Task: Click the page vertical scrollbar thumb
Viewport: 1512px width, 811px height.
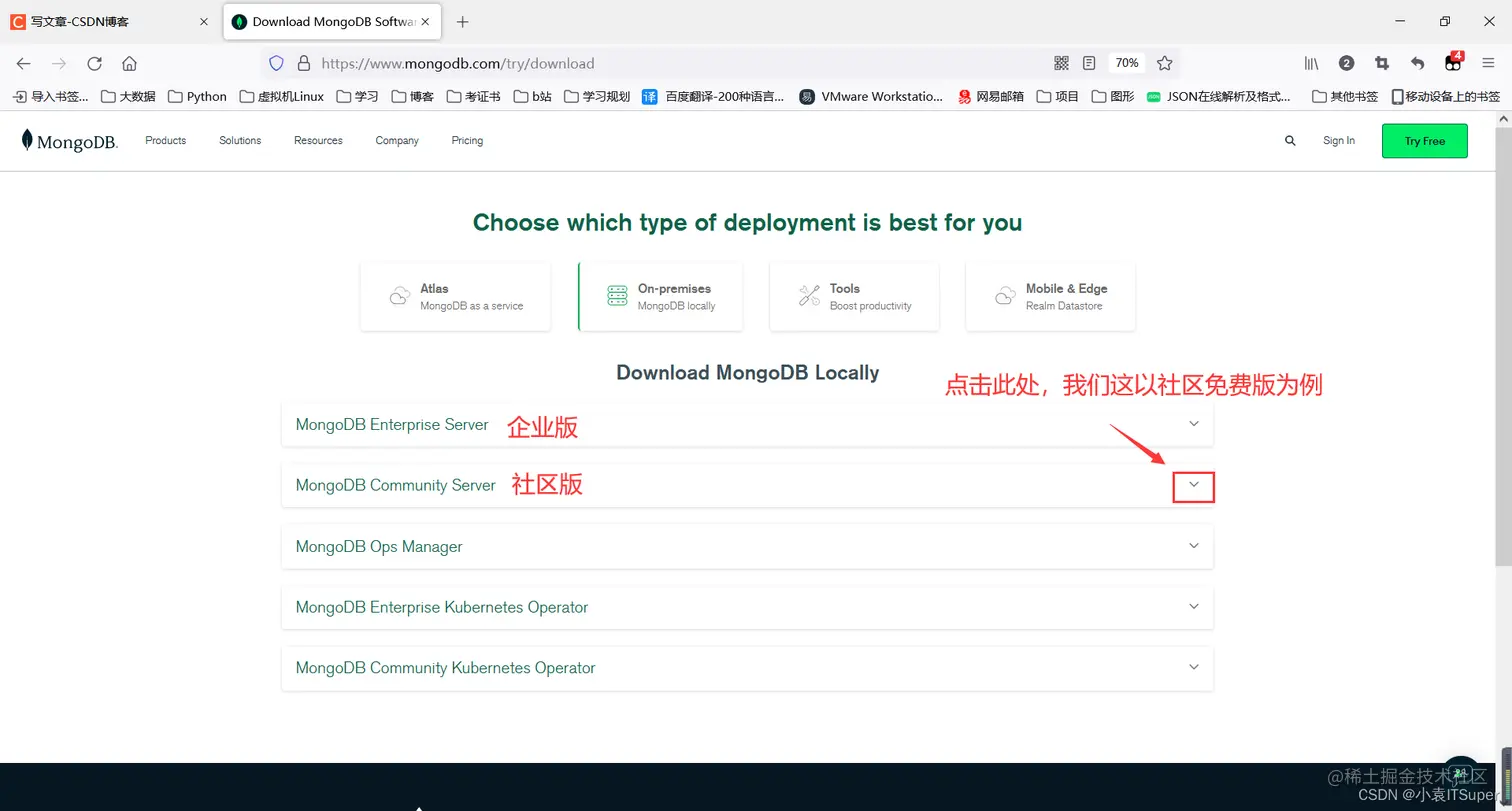Action: coord(1503,345)
